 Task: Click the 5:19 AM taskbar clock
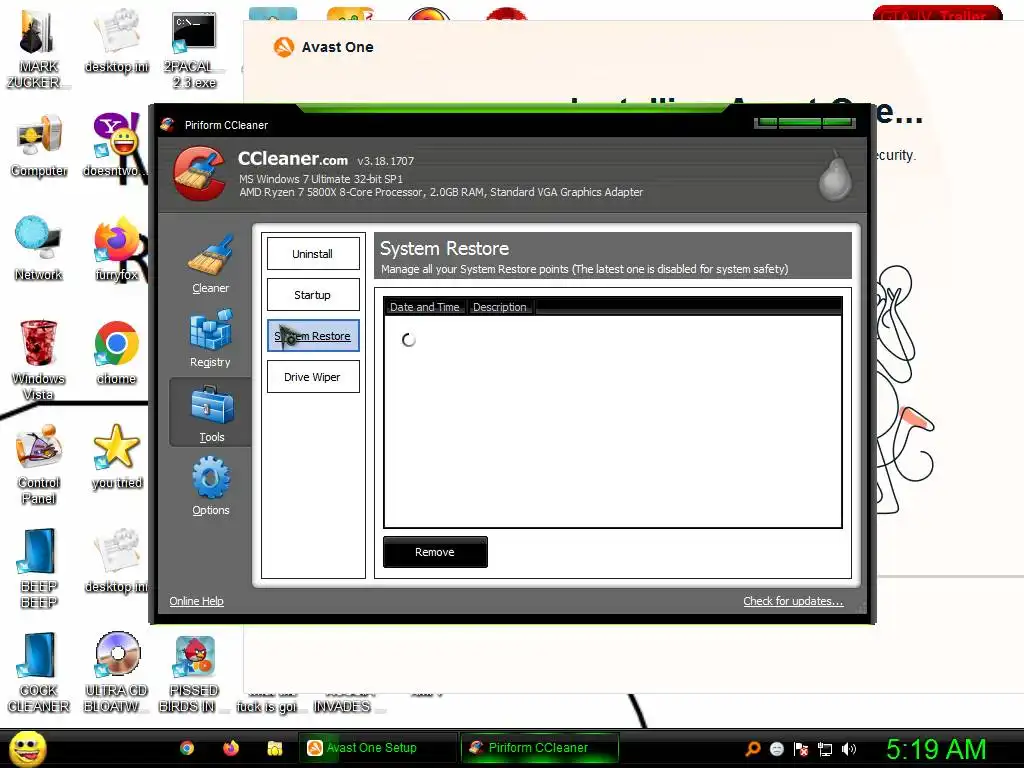pyautogui.click(x=936, y=749)
